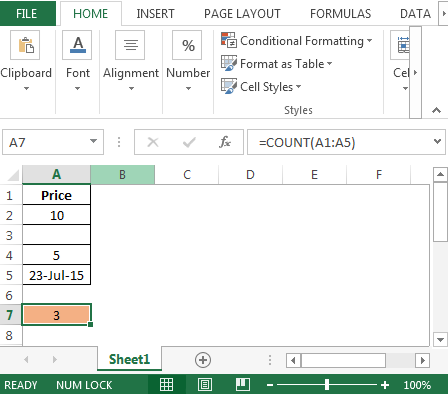Screen dimensions: 448x394
Task: Open the FILE tab
Action: [27, 14]
